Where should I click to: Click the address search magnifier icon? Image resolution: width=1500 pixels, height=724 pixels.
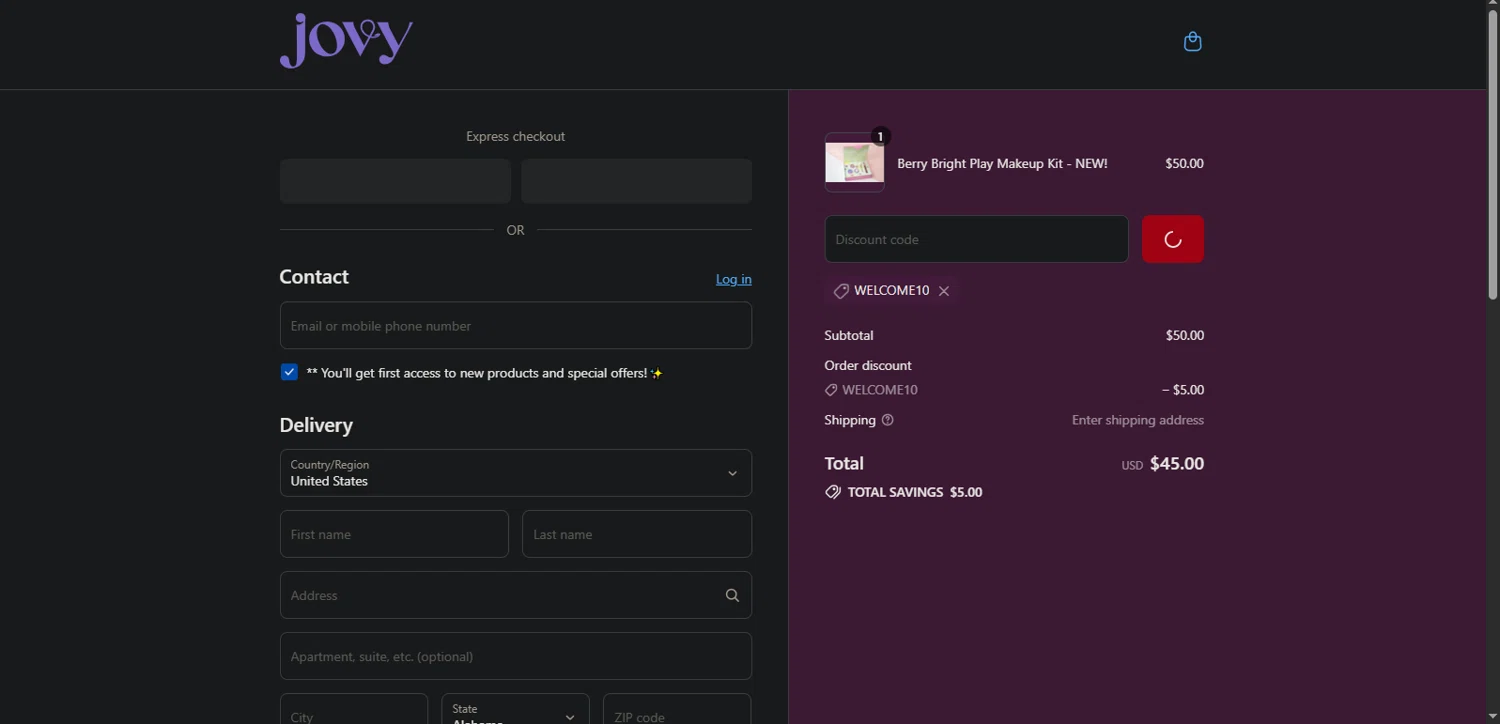coord(732,595)
